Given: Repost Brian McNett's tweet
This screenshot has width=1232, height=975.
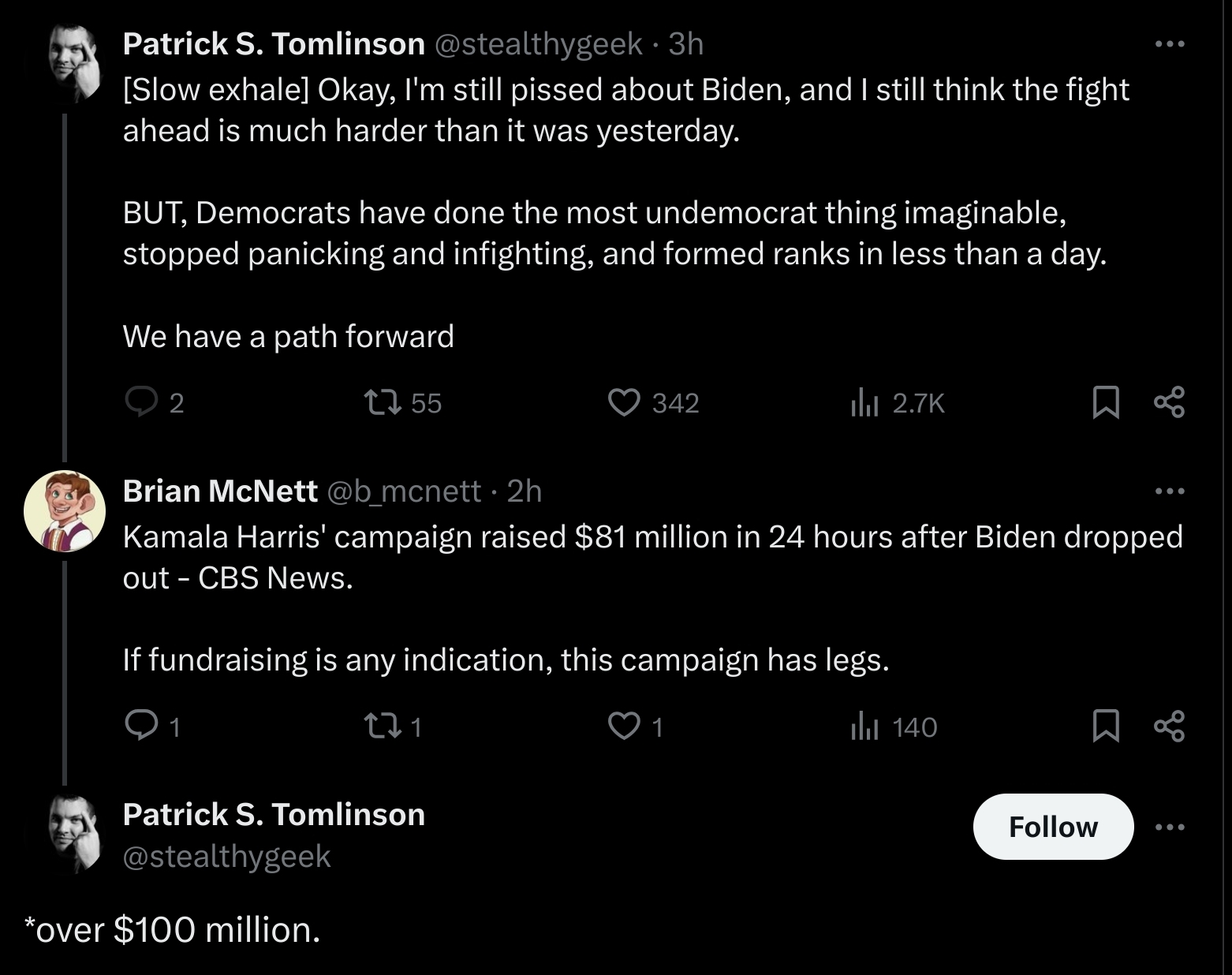Looking at the screenshot, I should pyautogui.click(x=393, y=726).
